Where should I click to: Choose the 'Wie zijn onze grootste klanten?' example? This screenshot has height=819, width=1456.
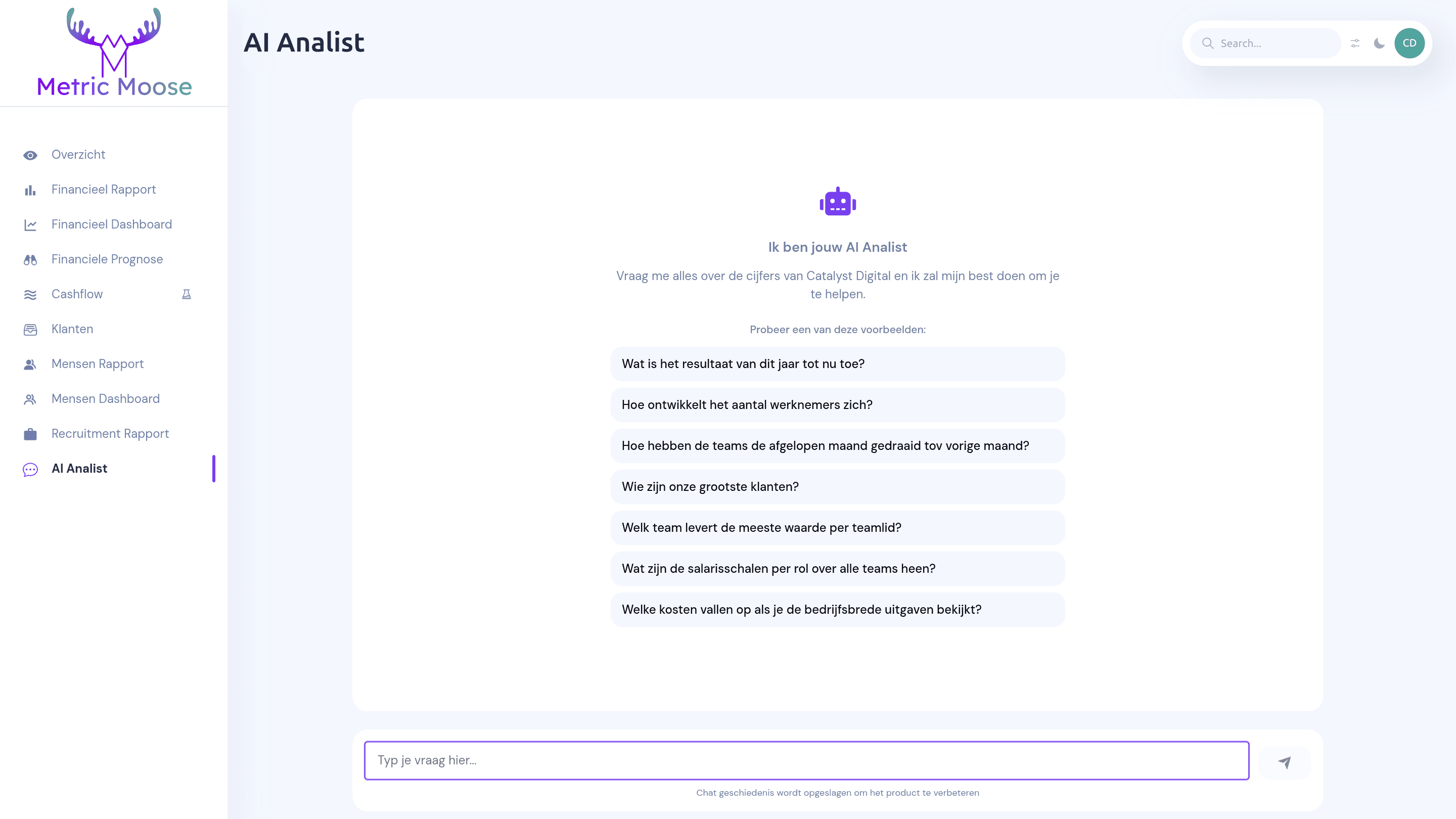[838, 487]
